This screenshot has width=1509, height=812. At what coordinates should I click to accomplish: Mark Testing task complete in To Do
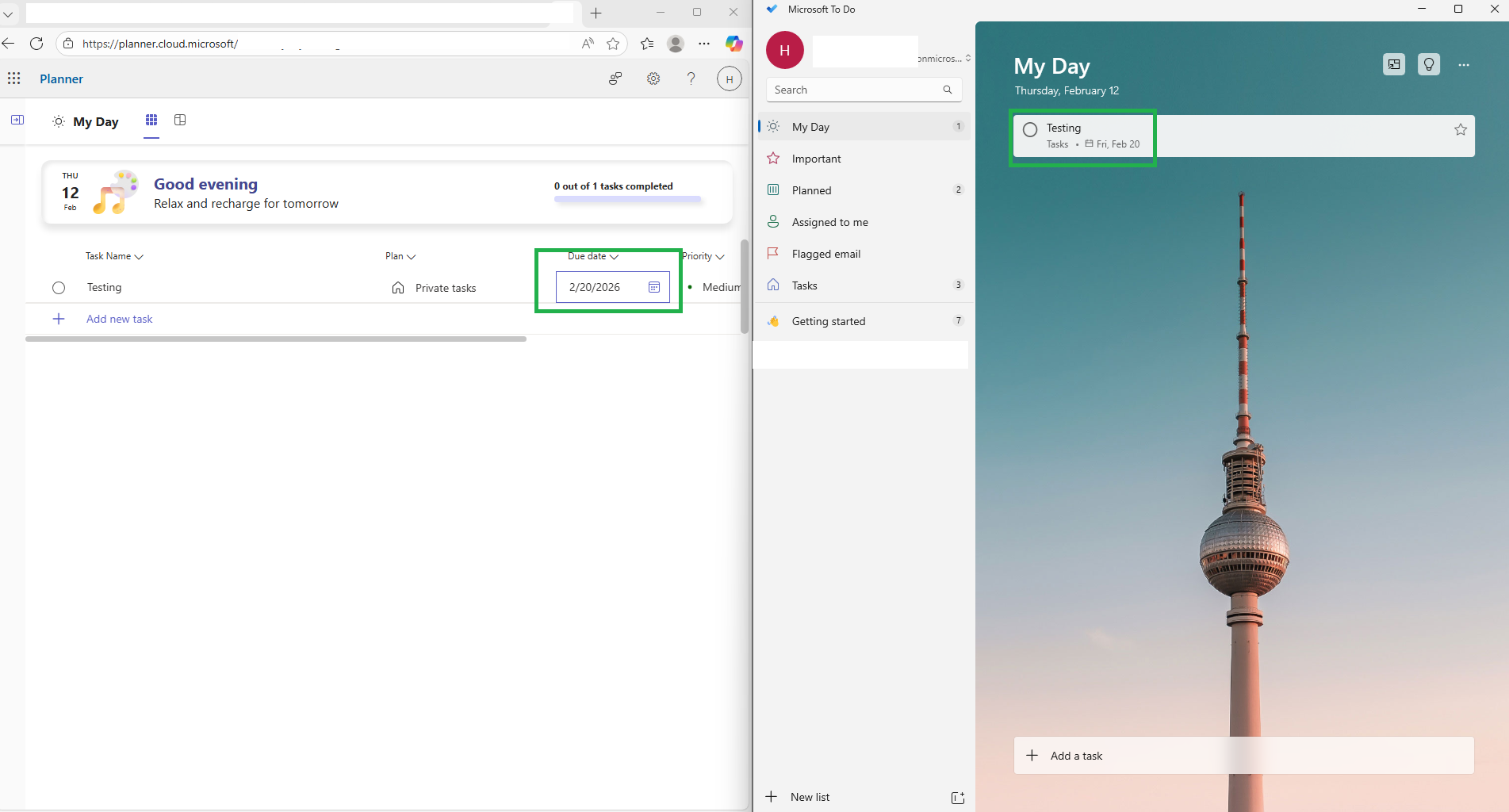pos(1030,130)
